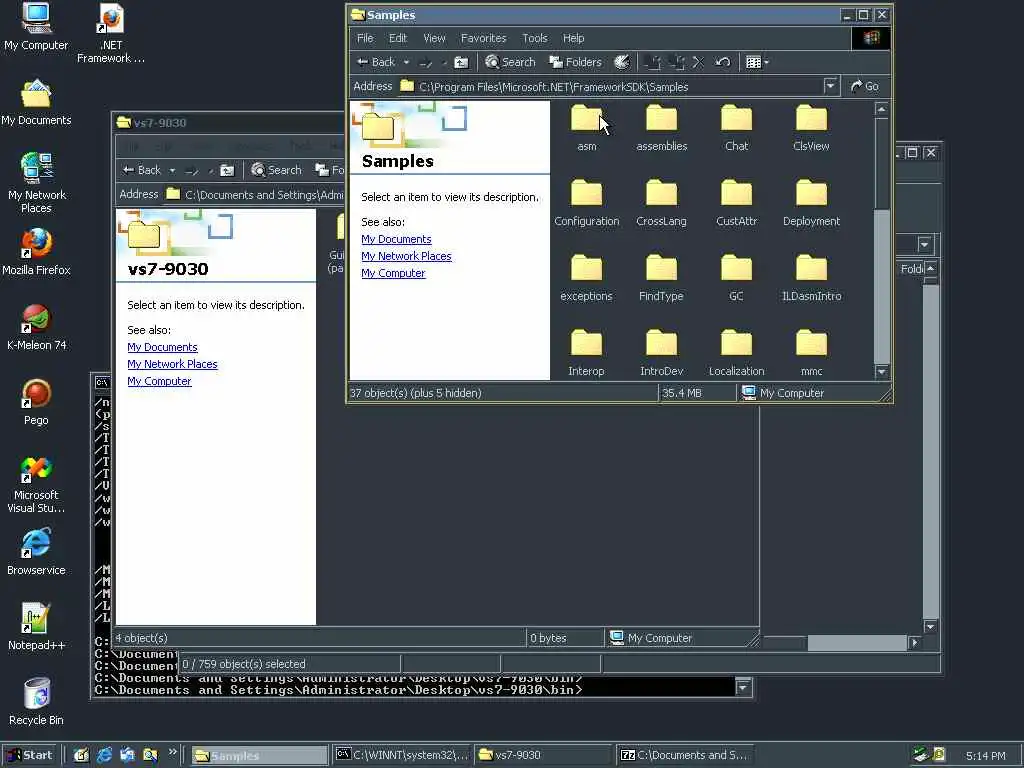Click the Start button
Image resolution: width=1024 pixels, height=768 pixels.
[29, 755]
